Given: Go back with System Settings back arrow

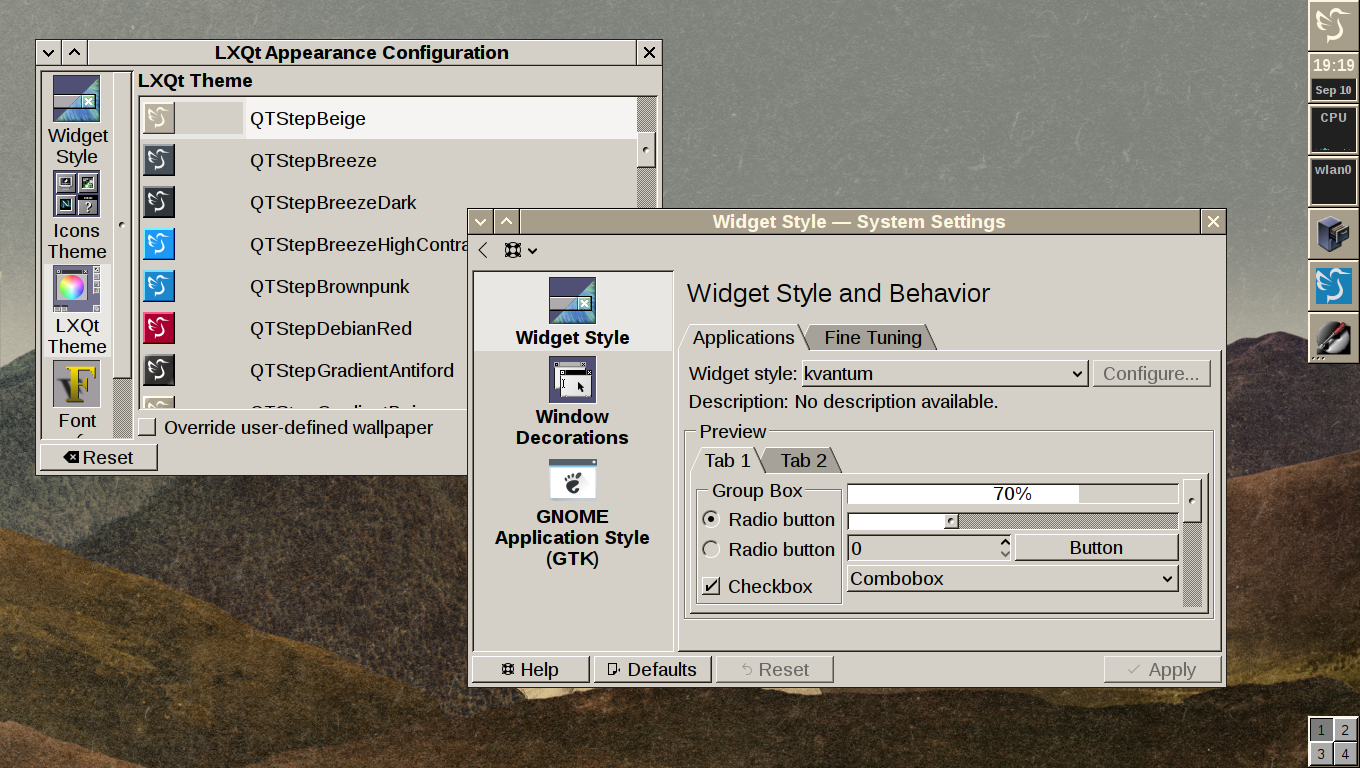Looking at the screenshot, I should 483,250.
